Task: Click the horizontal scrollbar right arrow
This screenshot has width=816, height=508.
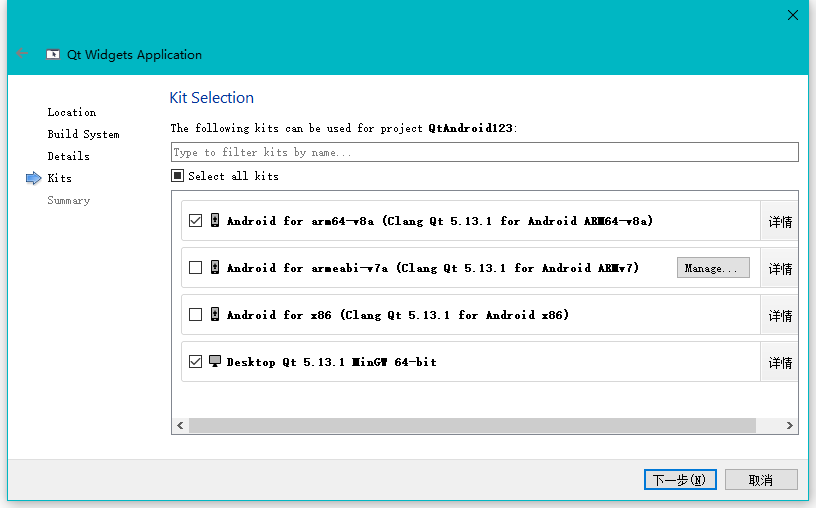Action: [x=789, y=425]
